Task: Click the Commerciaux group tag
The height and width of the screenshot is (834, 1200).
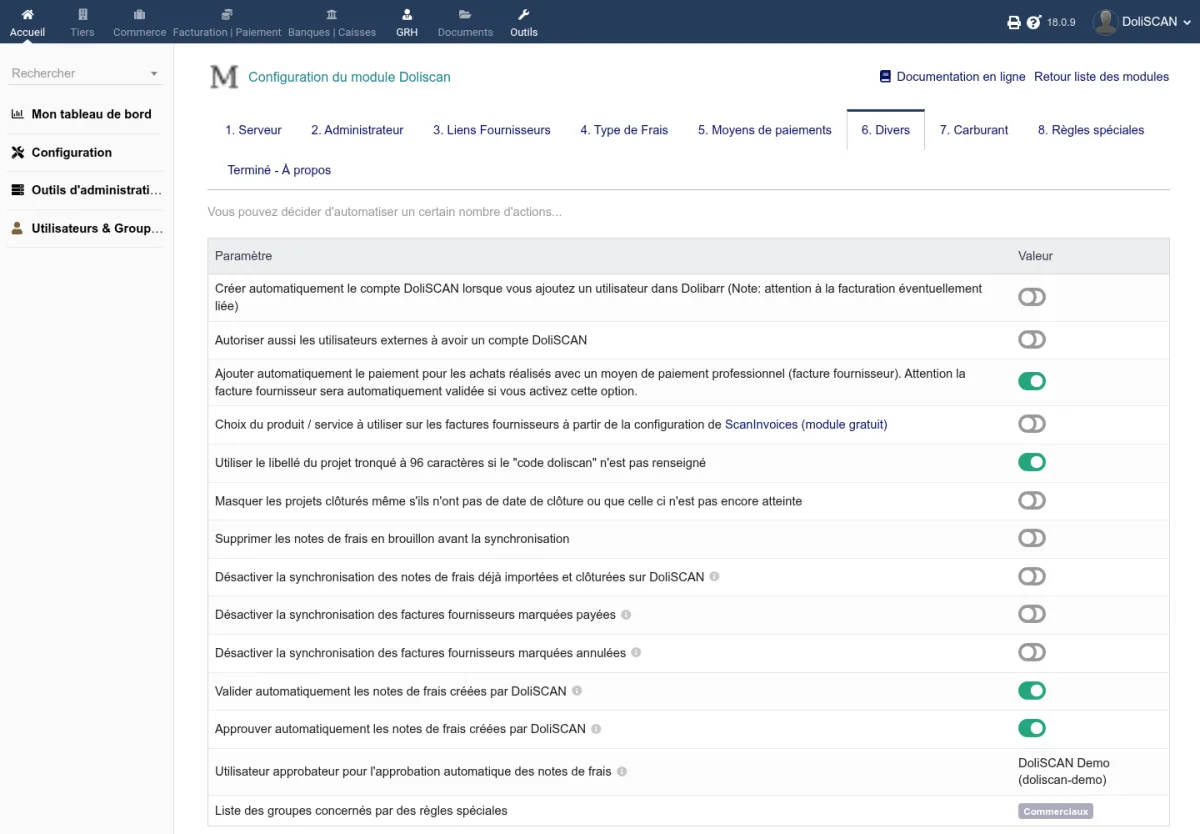Action: pyautogui.click(x=1055, y=811)
